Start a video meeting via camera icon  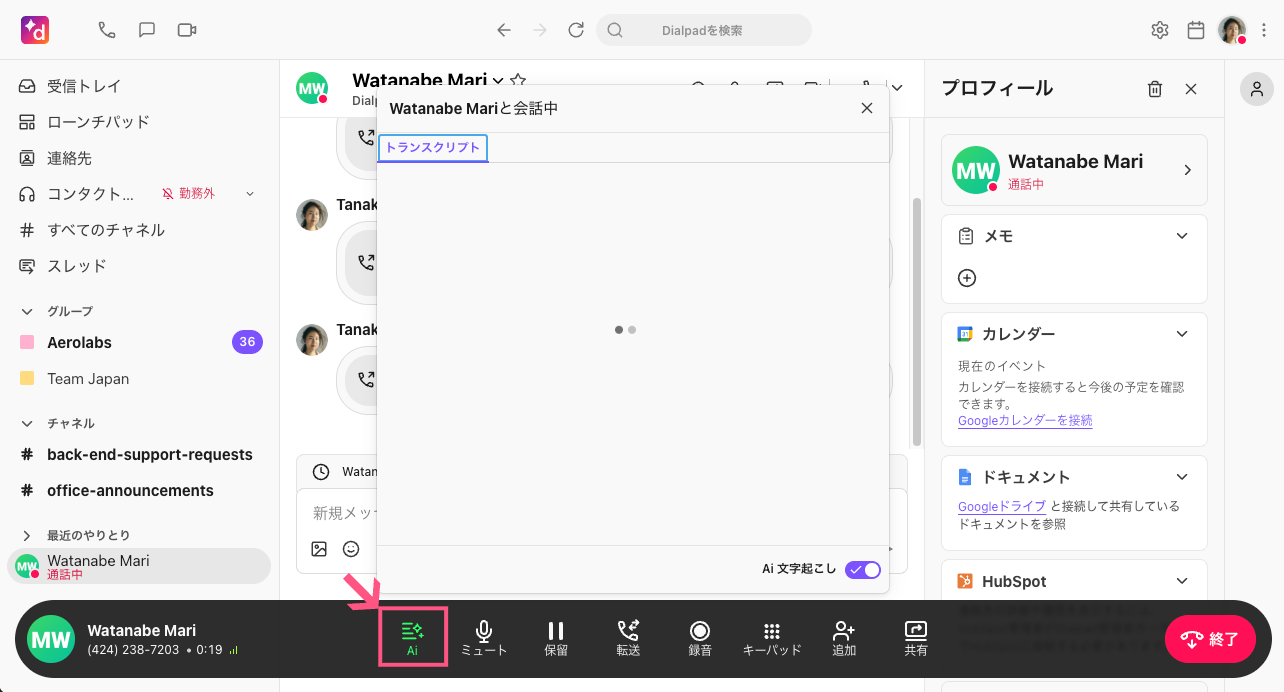coord(187,30)
